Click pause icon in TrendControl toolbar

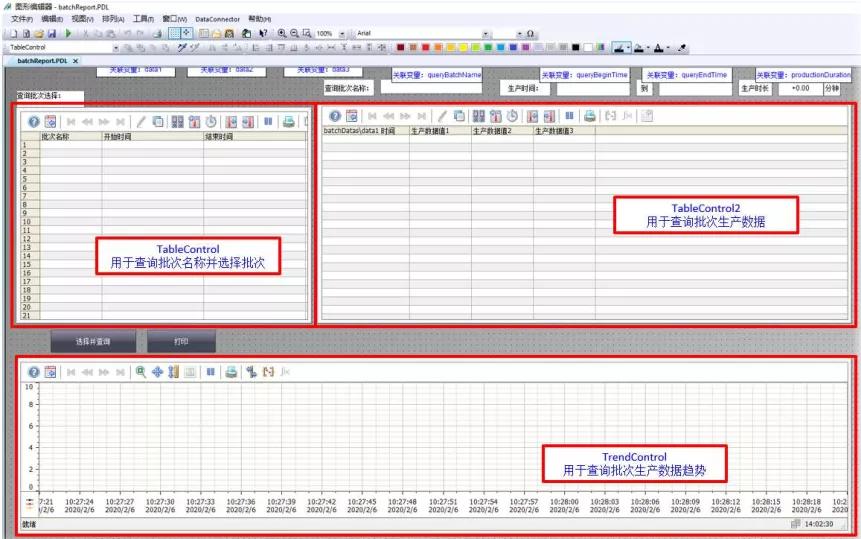(x=210, y=372)
